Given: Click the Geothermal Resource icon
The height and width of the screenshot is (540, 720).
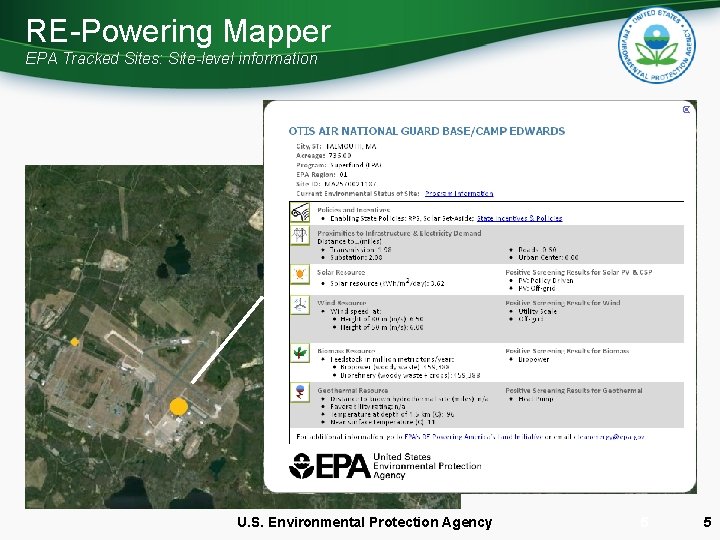Looking at the screenshot, I should point(300,393).
